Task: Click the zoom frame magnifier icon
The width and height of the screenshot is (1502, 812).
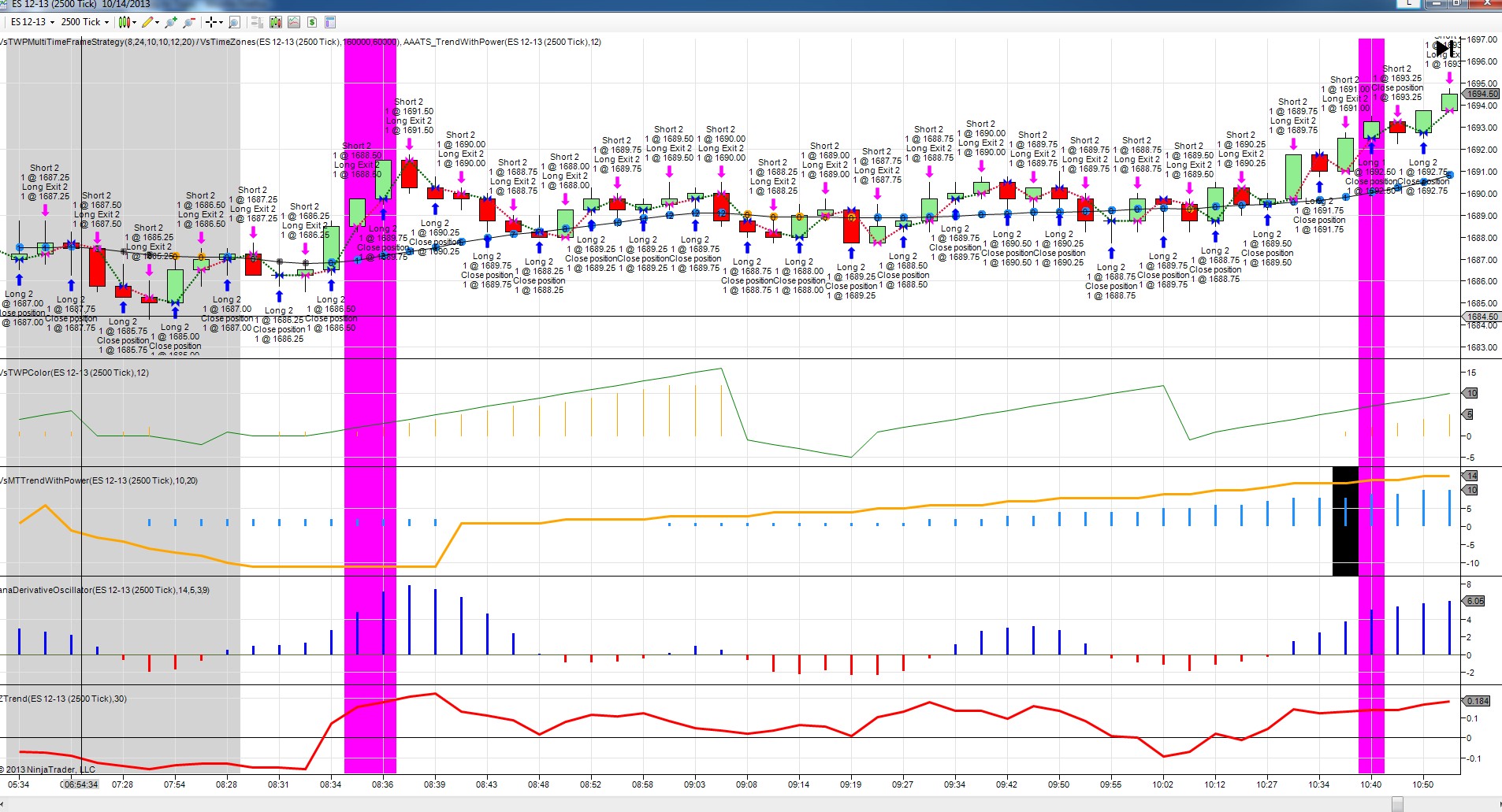Action: (233, 22)
